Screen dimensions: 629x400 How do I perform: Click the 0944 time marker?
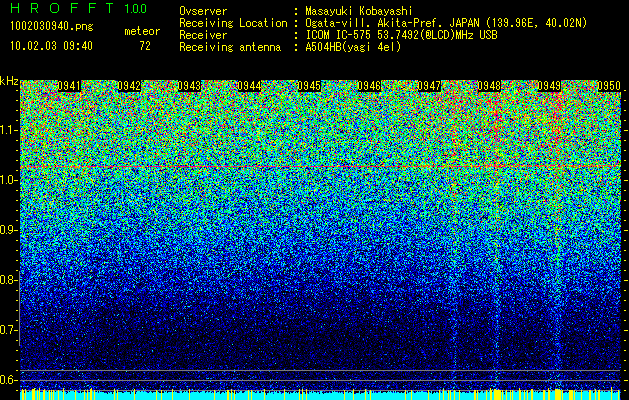click(x=249, y=86)
